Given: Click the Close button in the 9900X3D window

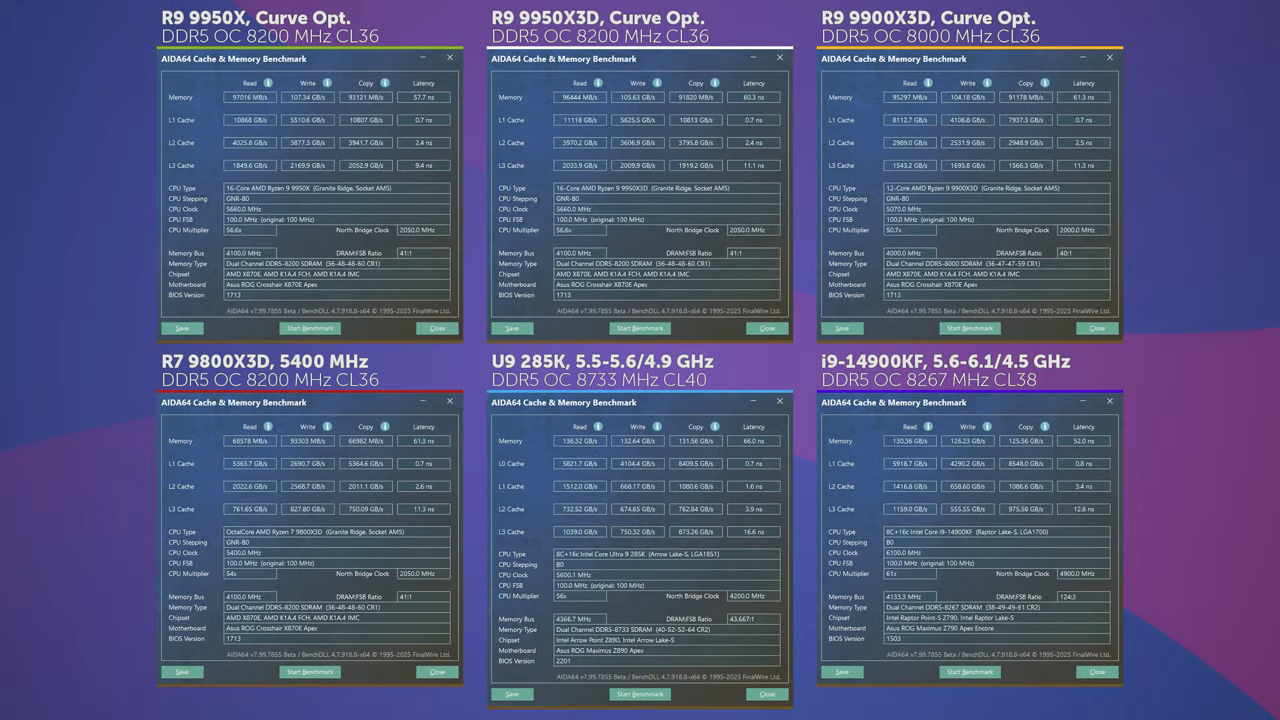Looking at the screenshot, I should pos(1097,328).
